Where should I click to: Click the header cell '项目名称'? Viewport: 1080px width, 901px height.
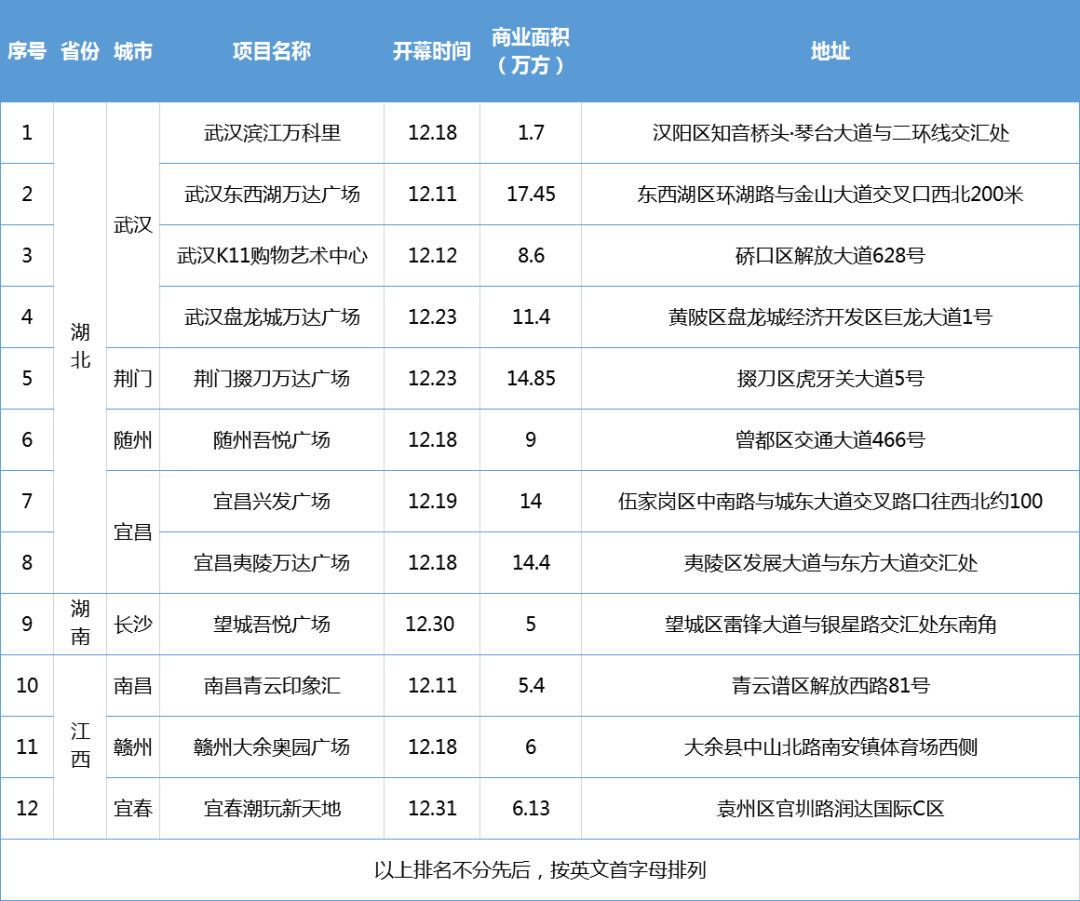tap(271, 51)
